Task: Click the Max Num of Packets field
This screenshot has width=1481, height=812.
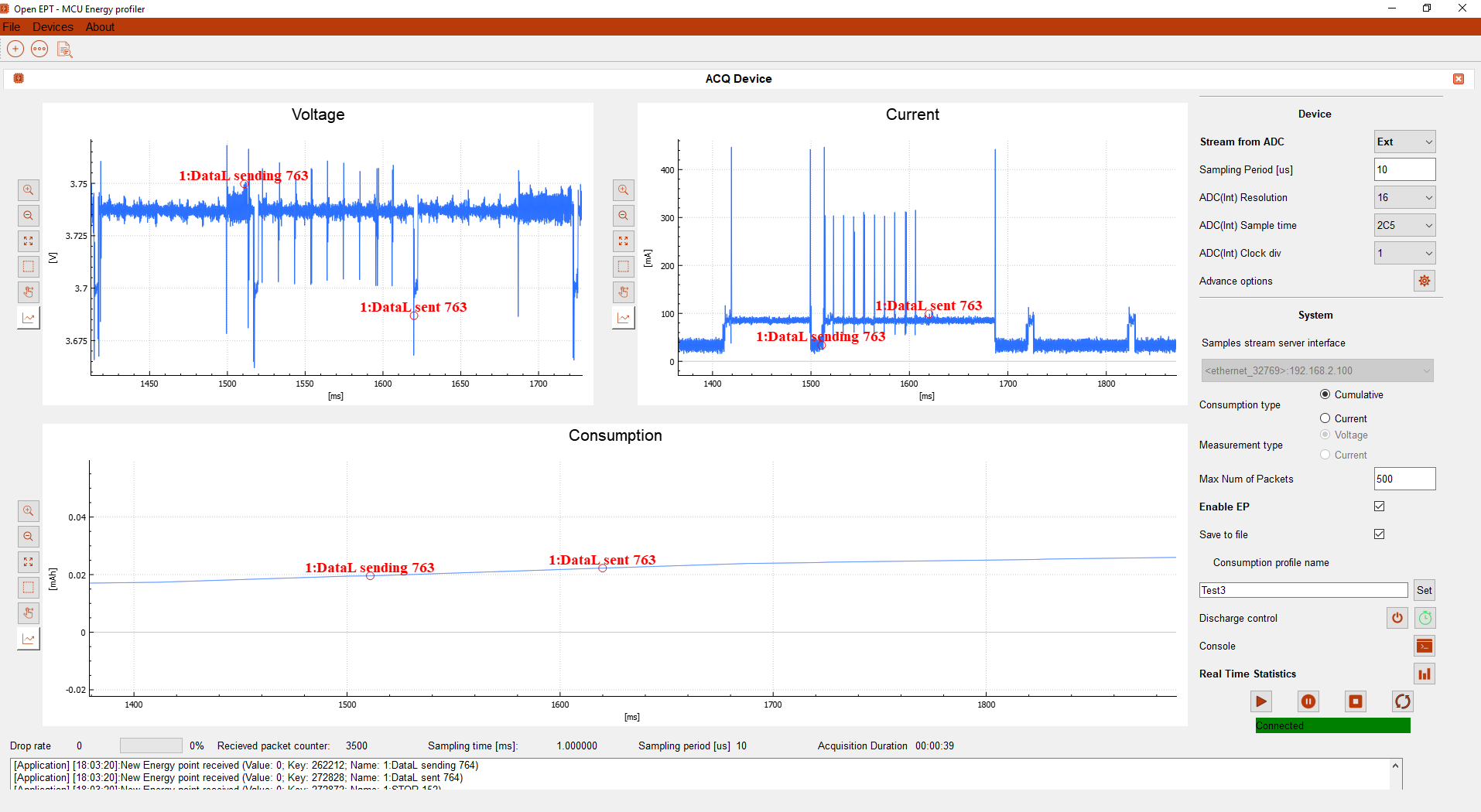Action: 1404,479
